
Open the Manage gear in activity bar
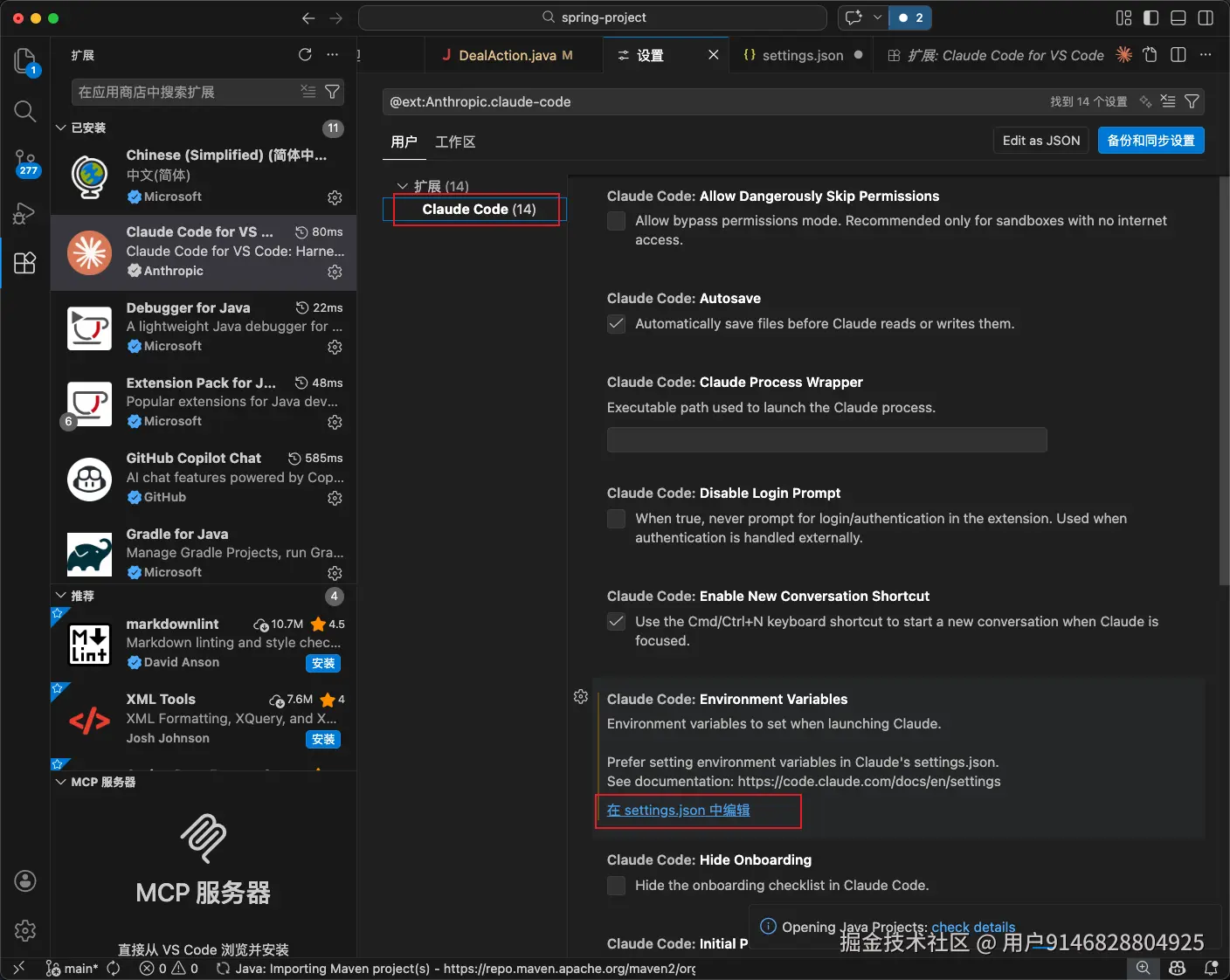click(25, 931)
